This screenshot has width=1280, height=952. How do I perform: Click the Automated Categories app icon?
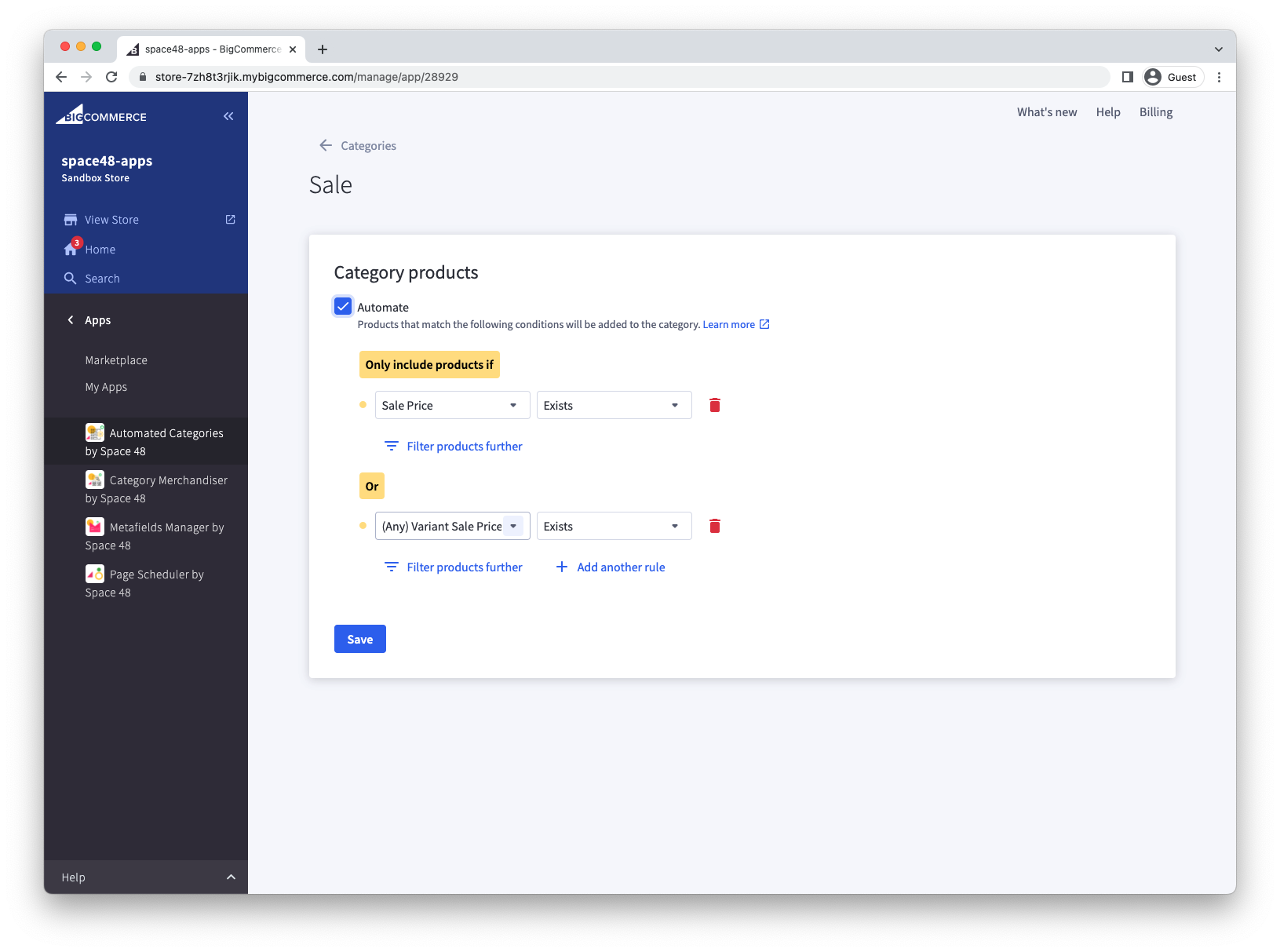click(x=95, y=432)
